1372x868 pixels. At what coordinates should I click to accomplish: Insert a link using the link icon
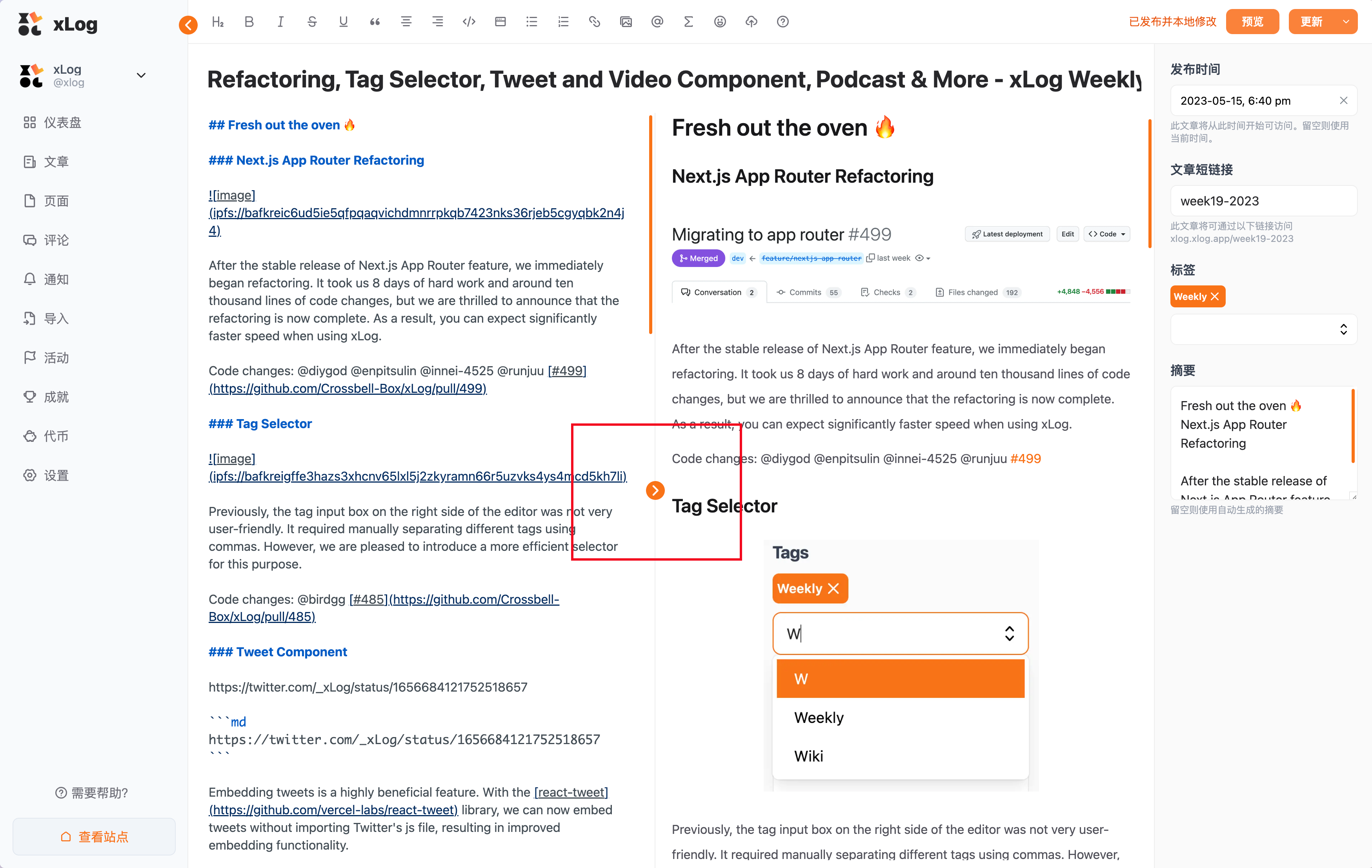tap(594, 22)
